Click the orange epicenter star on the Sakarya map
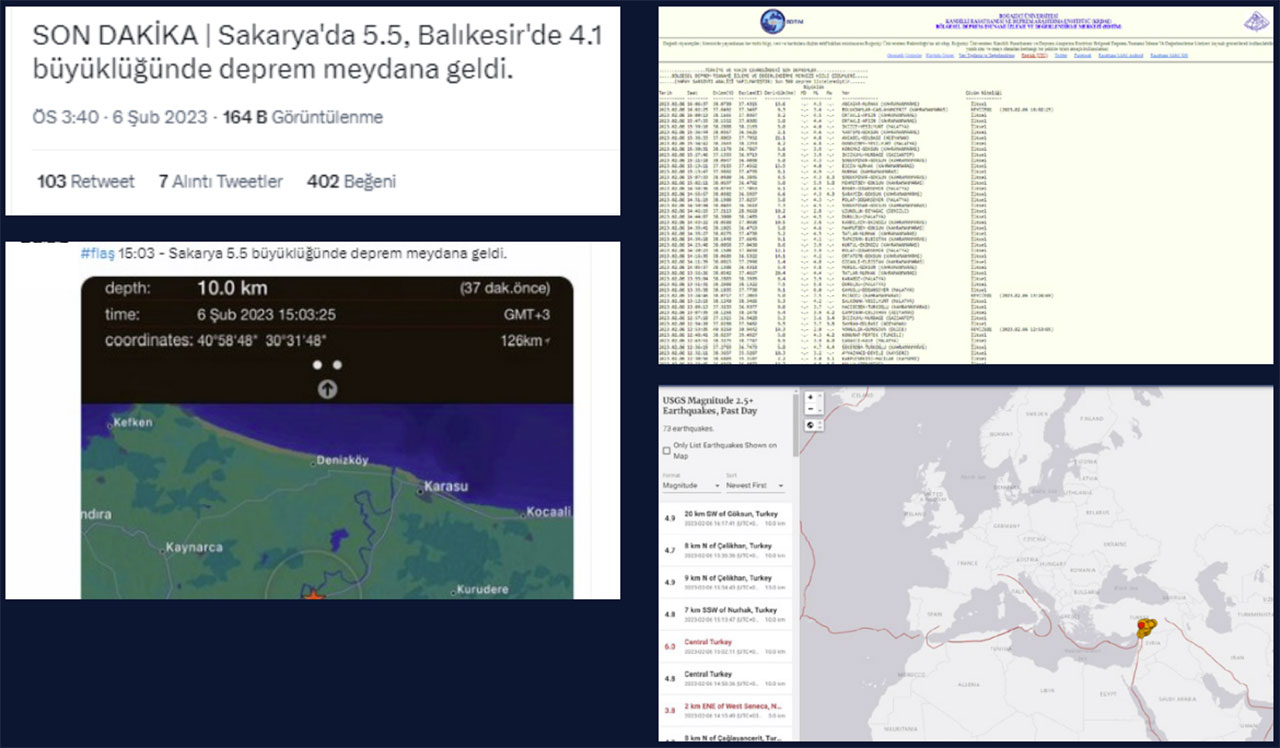Viewport: 1280px width, 748px height. tap(314, 595)
